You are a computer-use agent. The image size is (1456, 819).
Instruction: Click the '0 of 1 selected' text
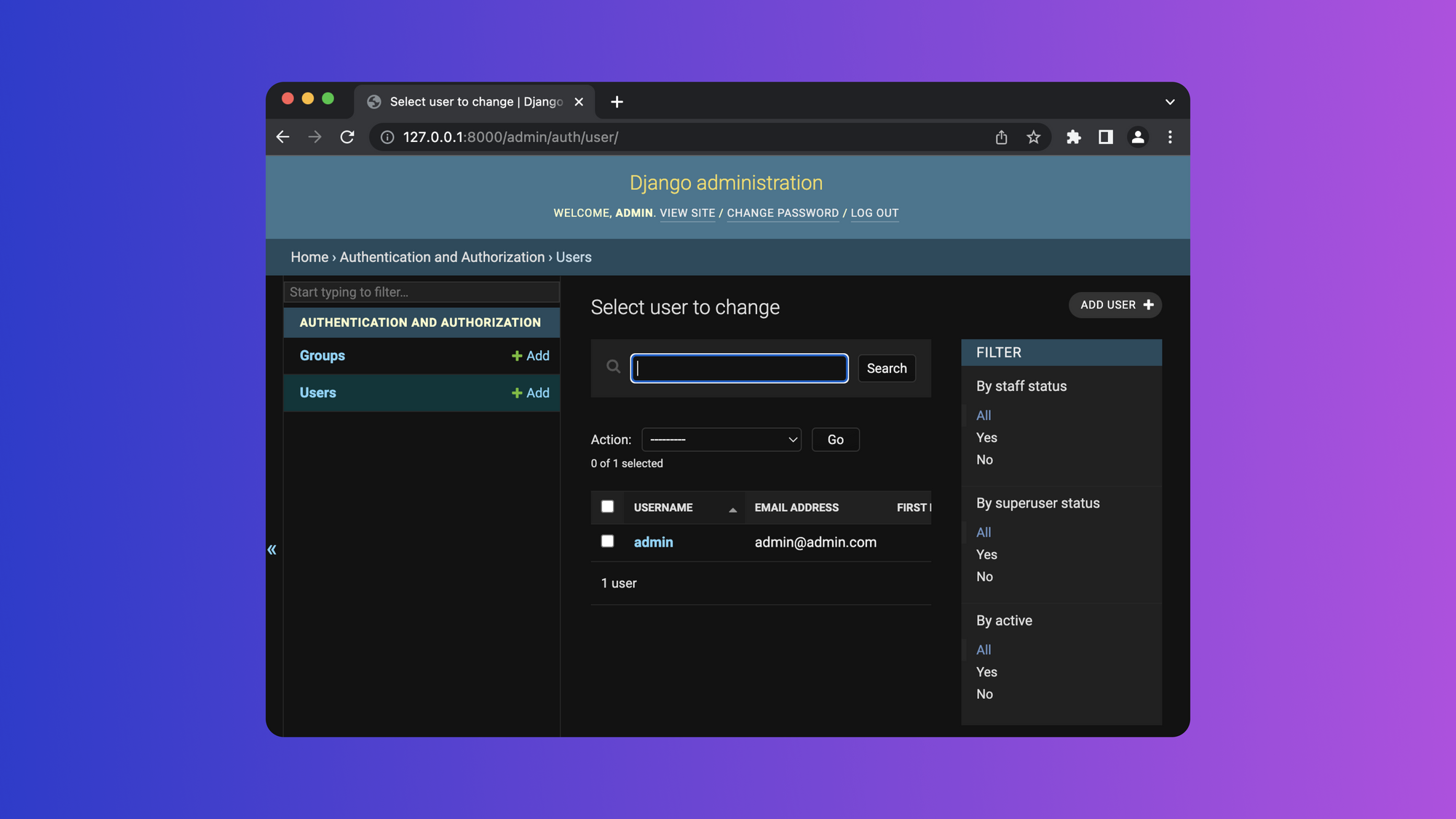point(627,464)
